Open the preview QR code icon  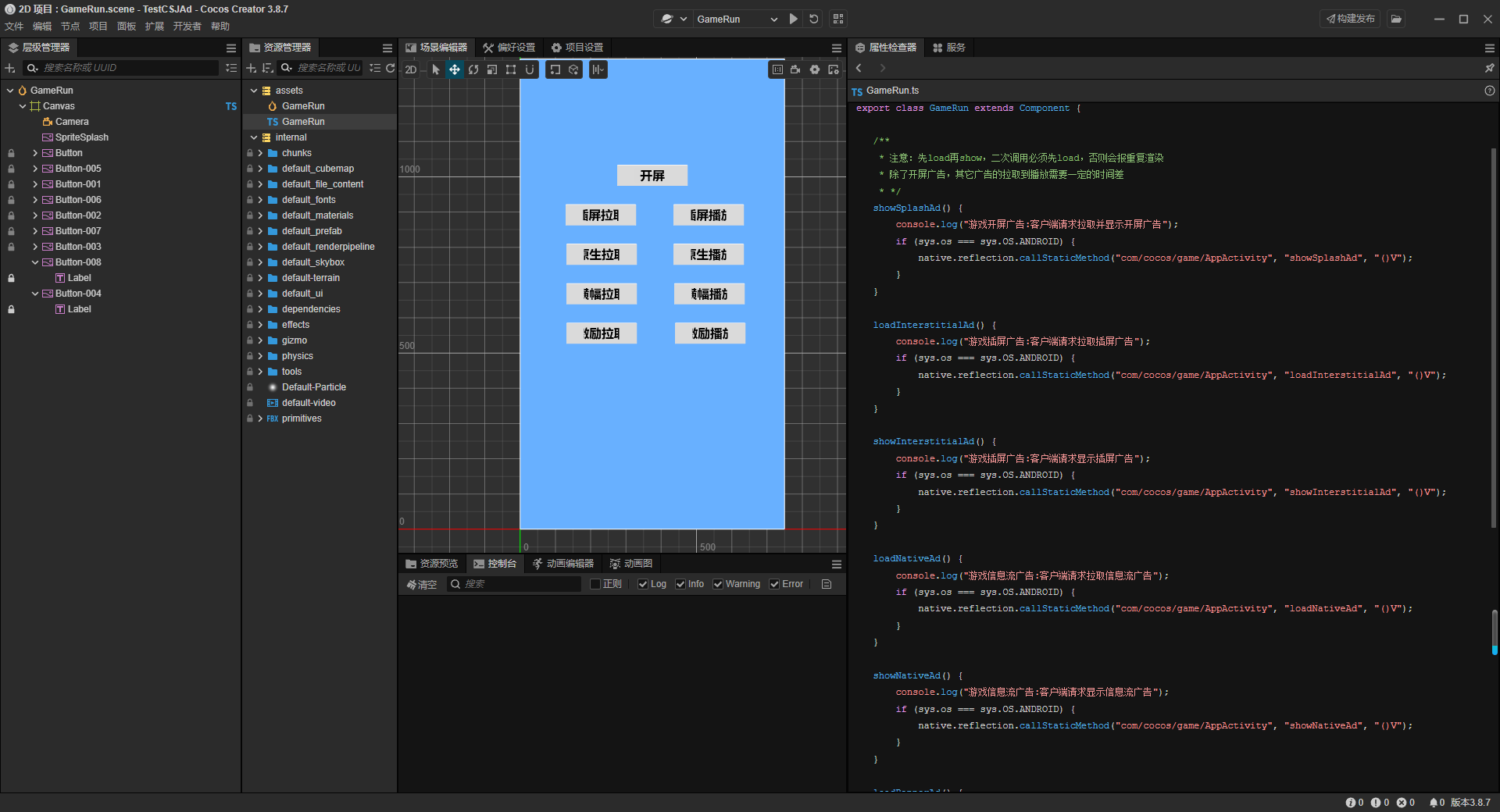pos(838,19)
